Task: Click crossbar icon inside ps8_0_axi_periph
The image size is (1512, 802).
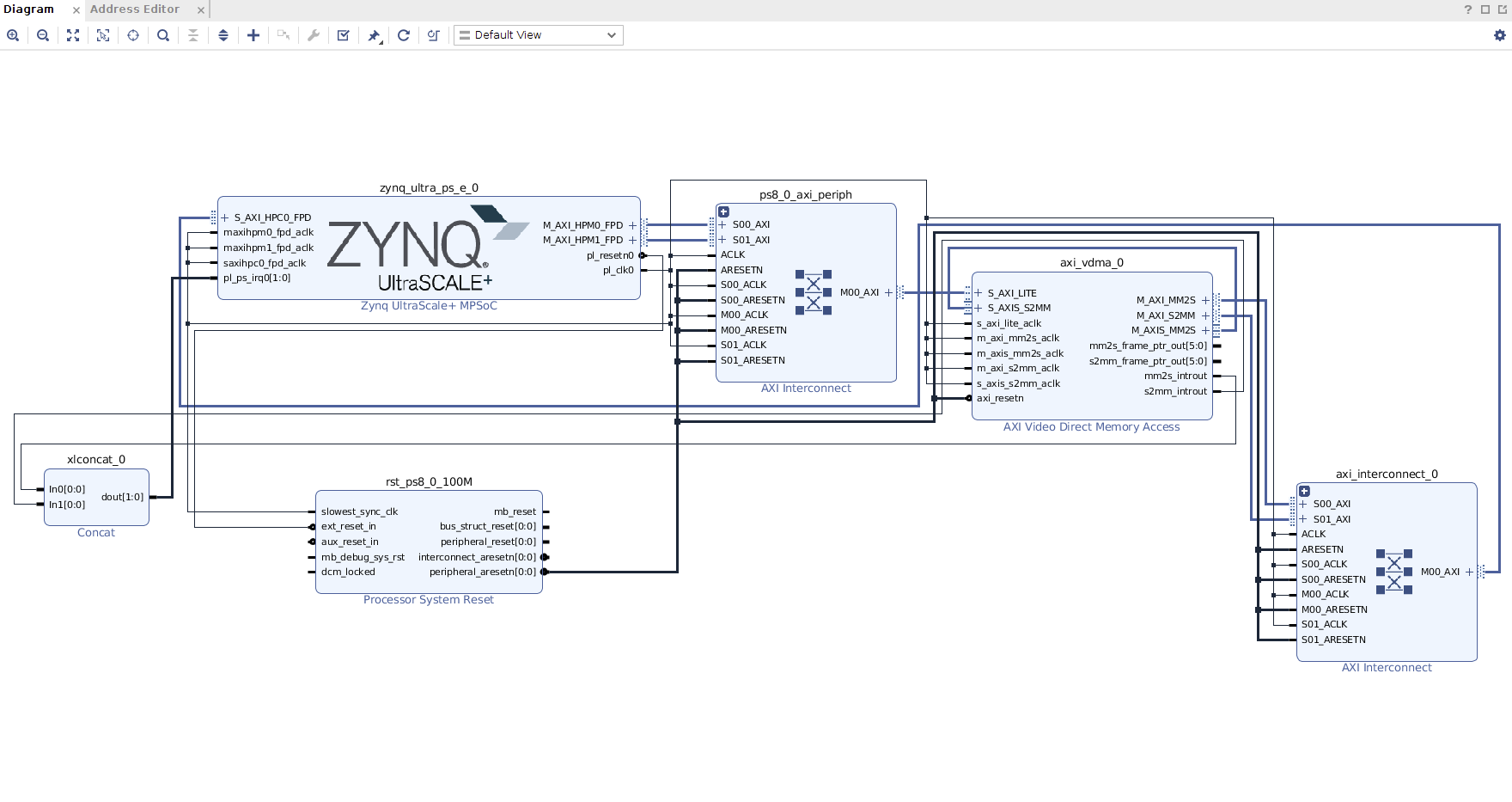Action: (814, 292)
